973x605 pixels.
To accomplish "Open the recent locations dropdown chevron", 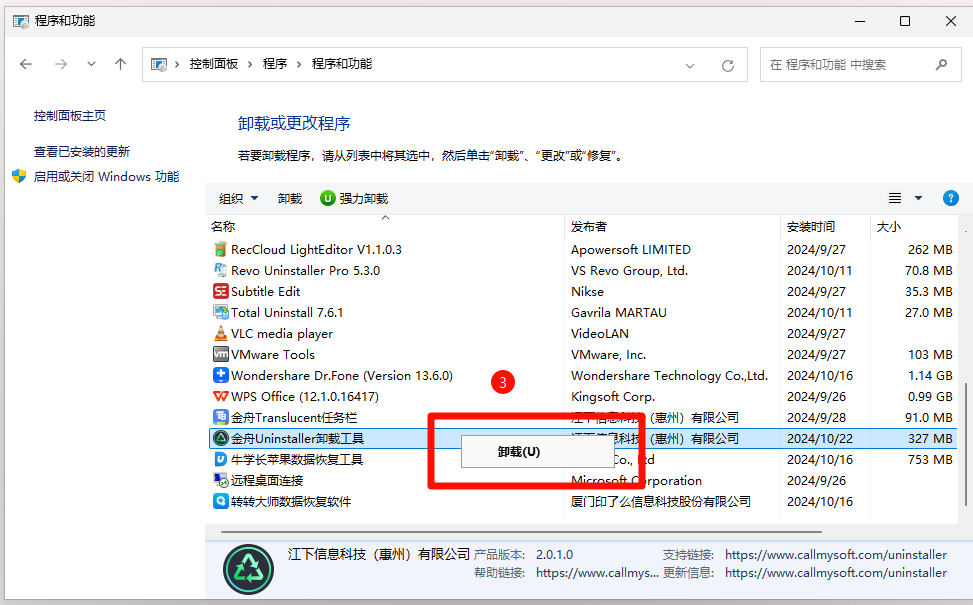I will [x=91, y=64].
